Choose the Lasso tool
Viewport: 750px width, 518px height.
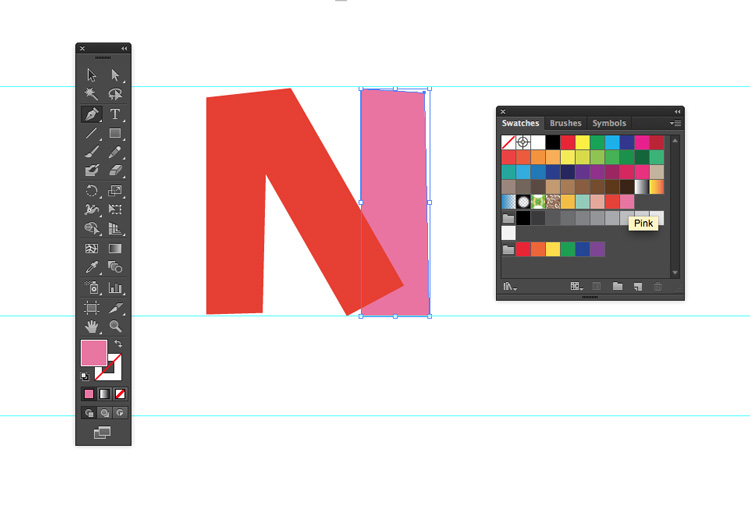pyautogui.click(x=115, y=94)
